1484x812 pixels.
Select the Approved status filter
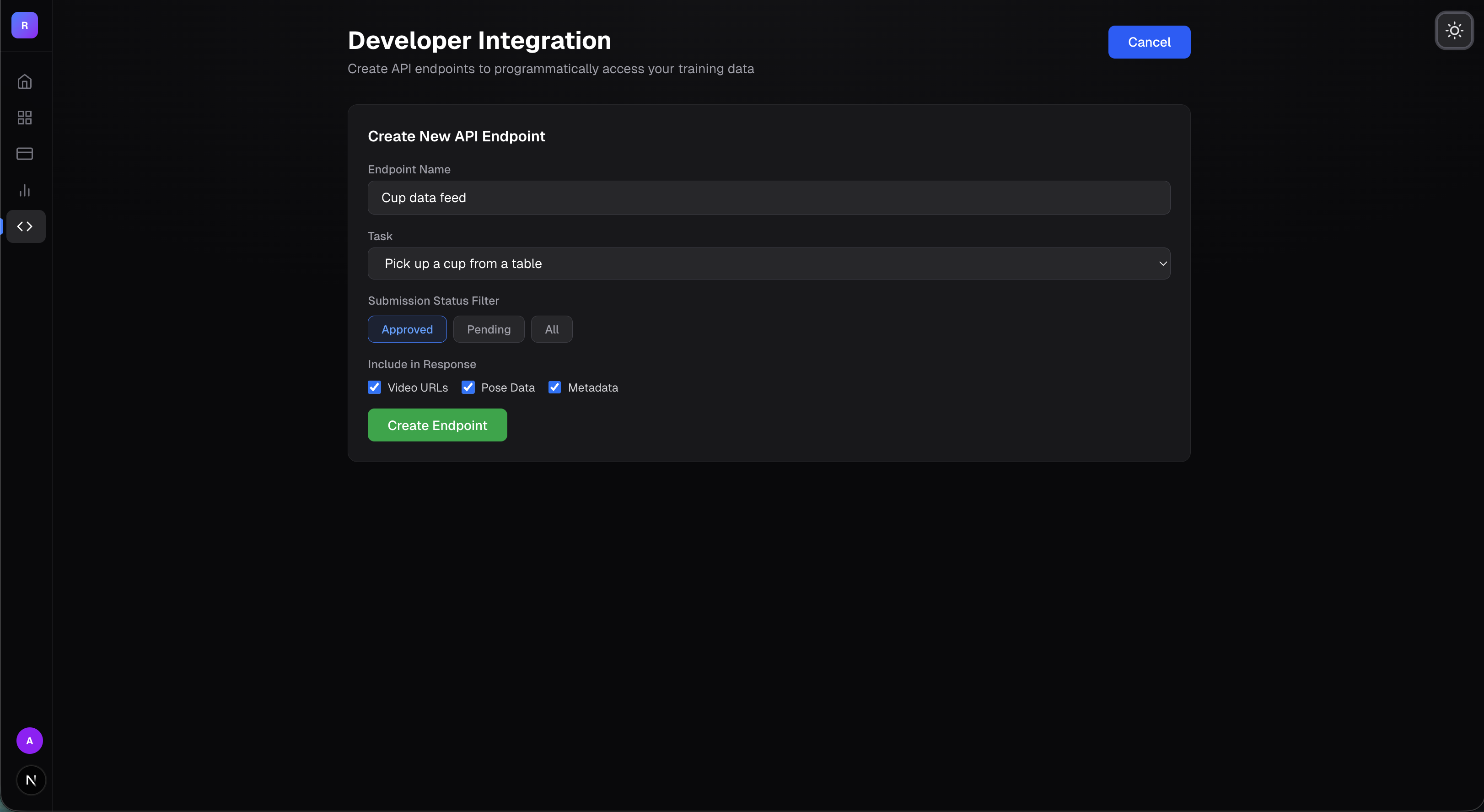pos(407,329)
